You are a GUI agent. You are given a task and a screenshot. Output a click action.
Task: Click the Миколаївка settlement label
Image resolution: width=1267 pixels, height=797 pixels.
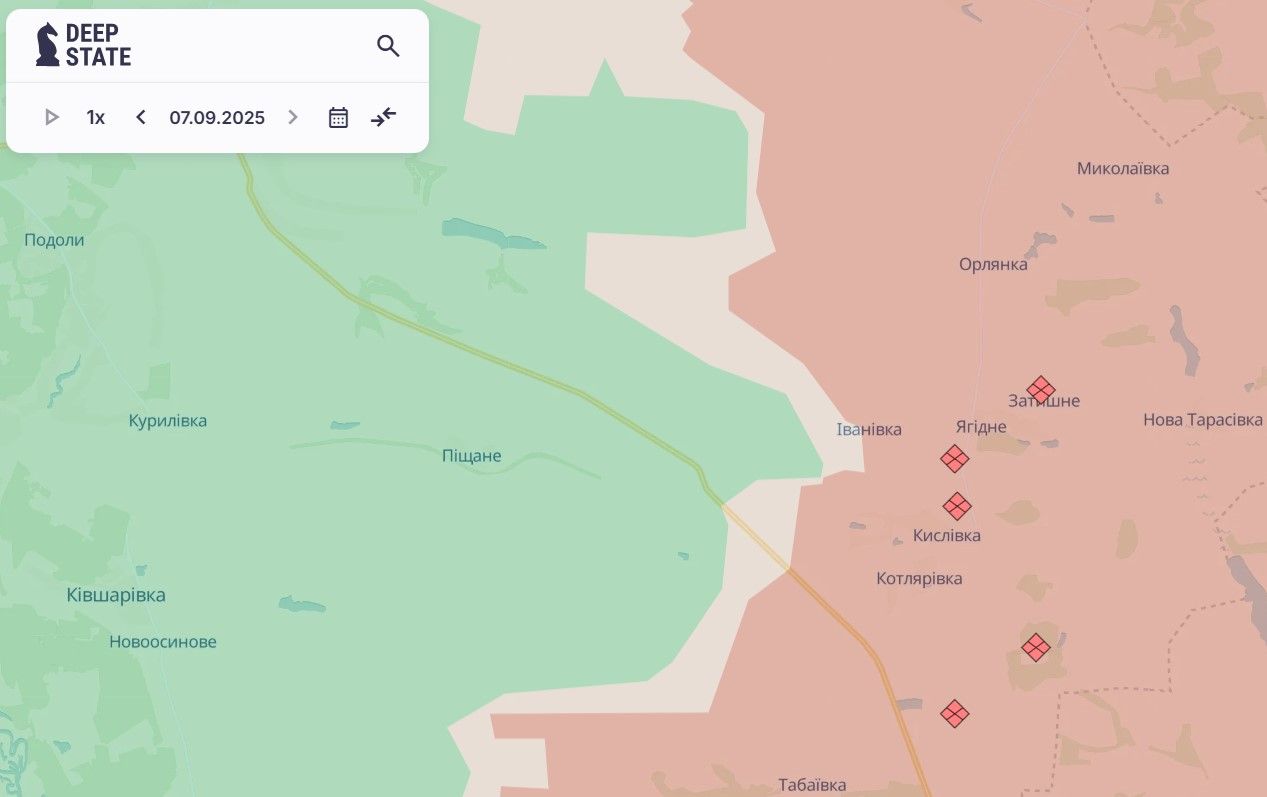(x=1123, y=168)
